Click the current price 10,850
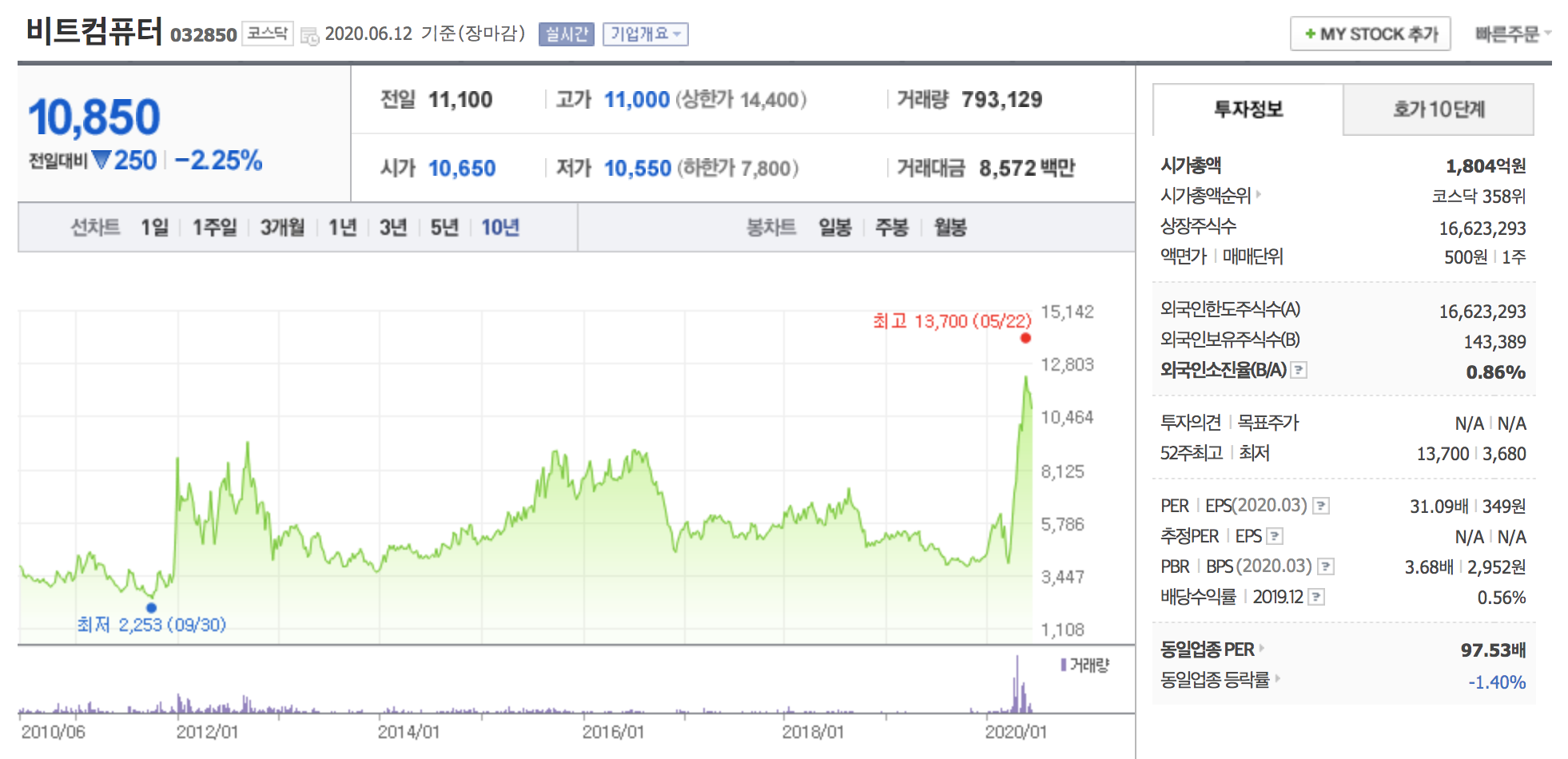This screenshot has width=1568, height=759. coord(94,117)
